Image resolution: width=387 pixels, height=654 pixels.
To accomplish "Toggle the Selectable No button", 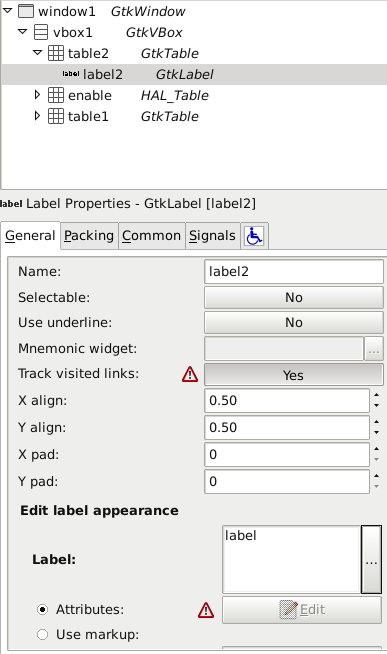I will pyautogui.click(x=294, y=297).
